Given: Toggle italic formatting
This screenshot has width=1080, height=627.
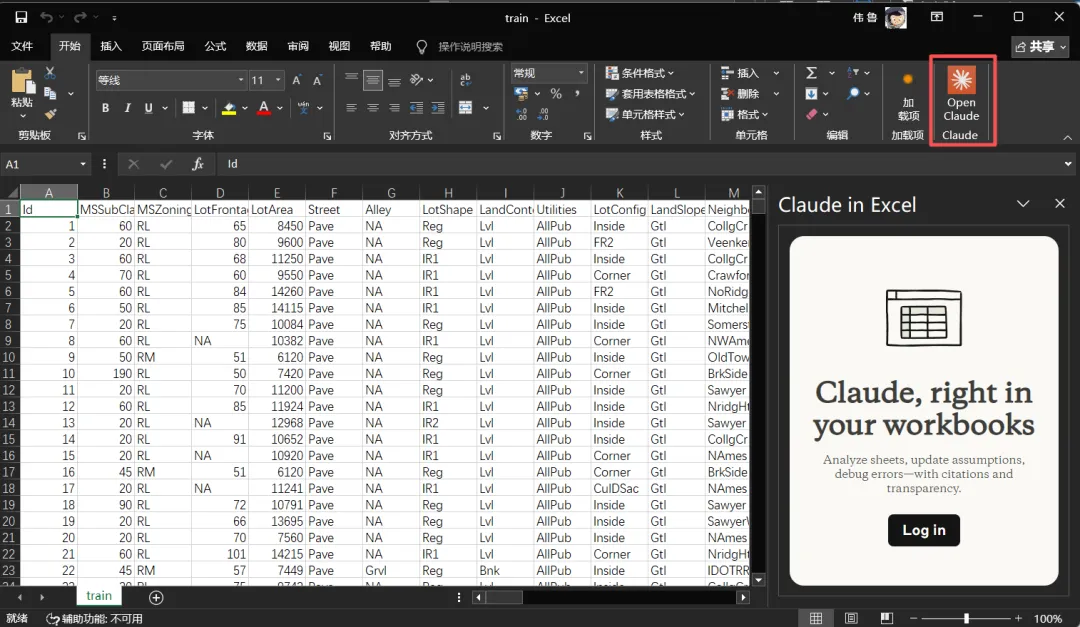Looking at the screenshot, I should pos(127,108).
